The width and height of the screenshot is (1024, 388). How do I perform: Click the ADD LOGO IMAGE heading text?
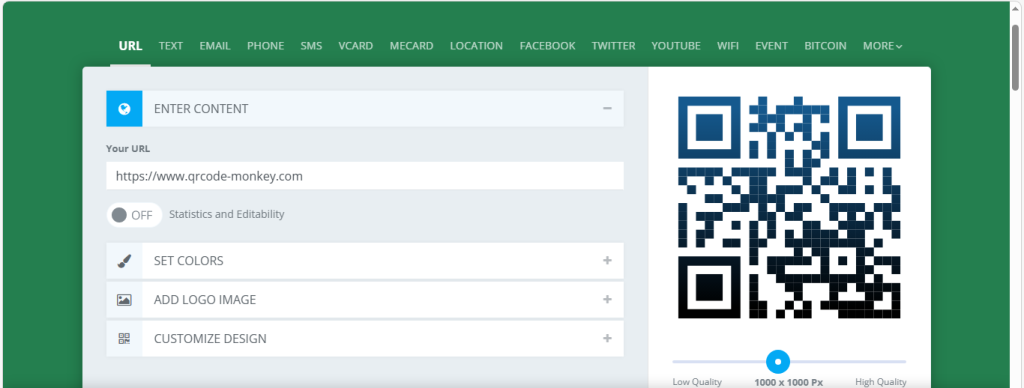[205, 300]
